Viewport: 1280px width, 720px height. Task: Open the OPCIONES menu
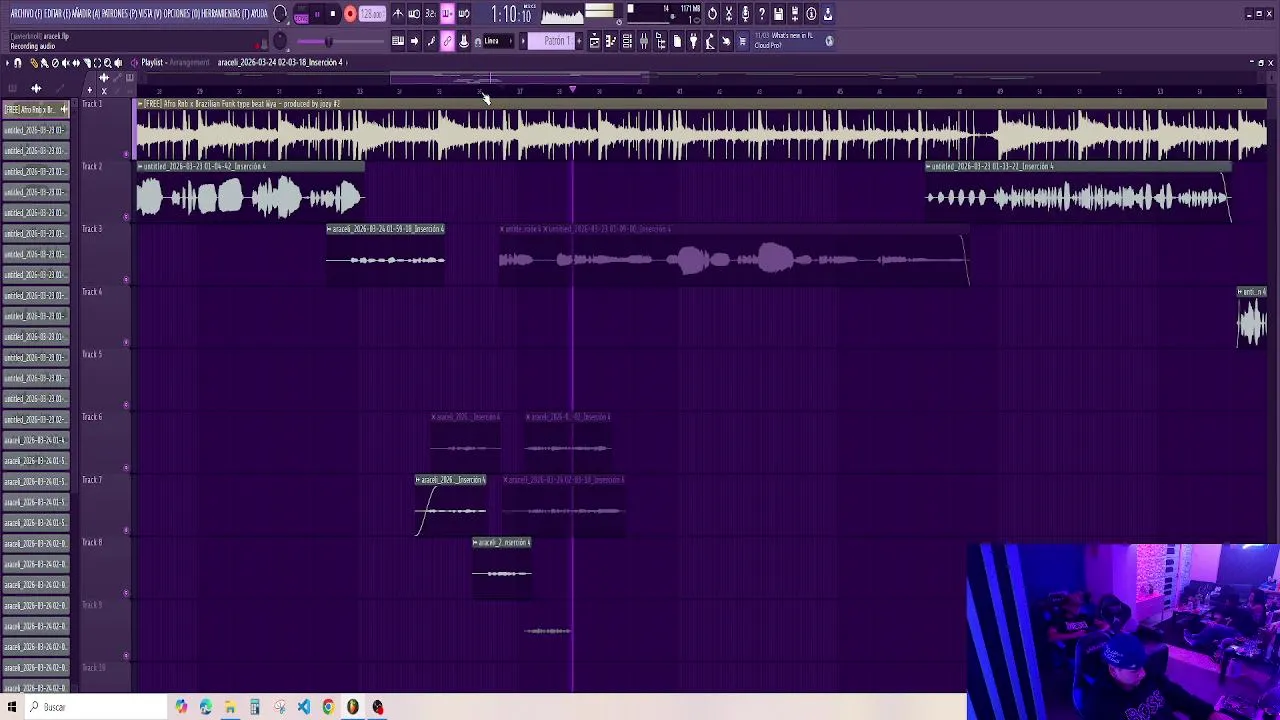[x=182, y=14]
